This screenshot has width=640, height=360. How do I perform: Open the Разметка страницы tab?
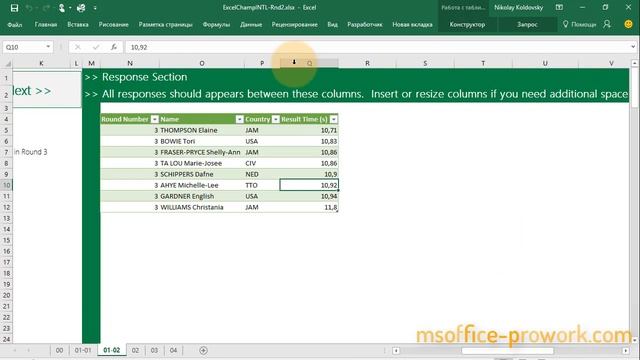165,24
